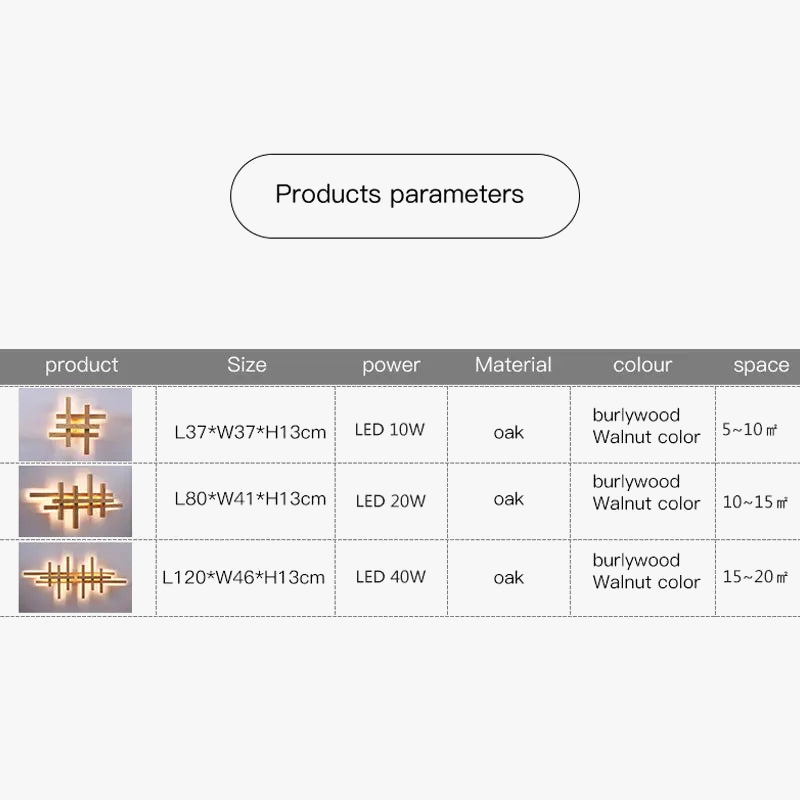The image size is (800, 800).
Task: Click the colour column header
Action: [x=642, y=365]
